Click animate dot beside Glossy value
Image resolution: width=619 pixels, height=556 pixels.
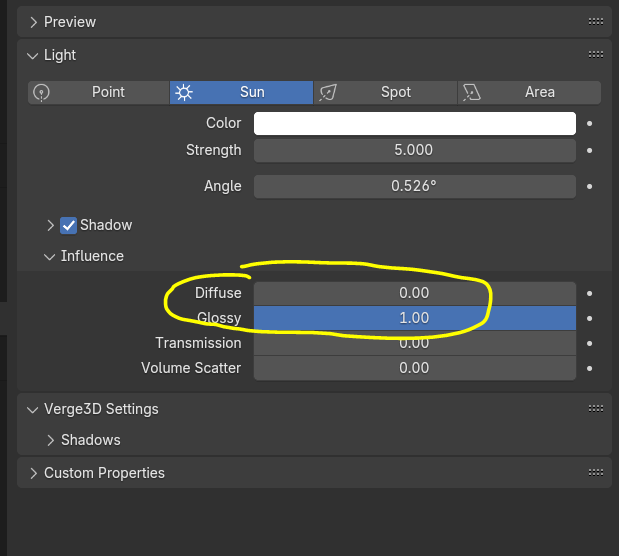pos(589,318)
